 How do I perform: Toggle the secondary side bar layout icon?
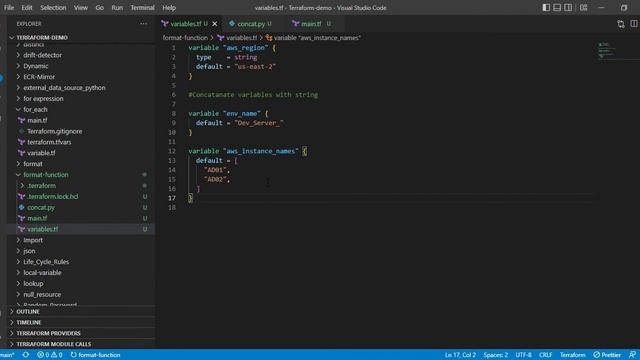(x=568, y=8)
